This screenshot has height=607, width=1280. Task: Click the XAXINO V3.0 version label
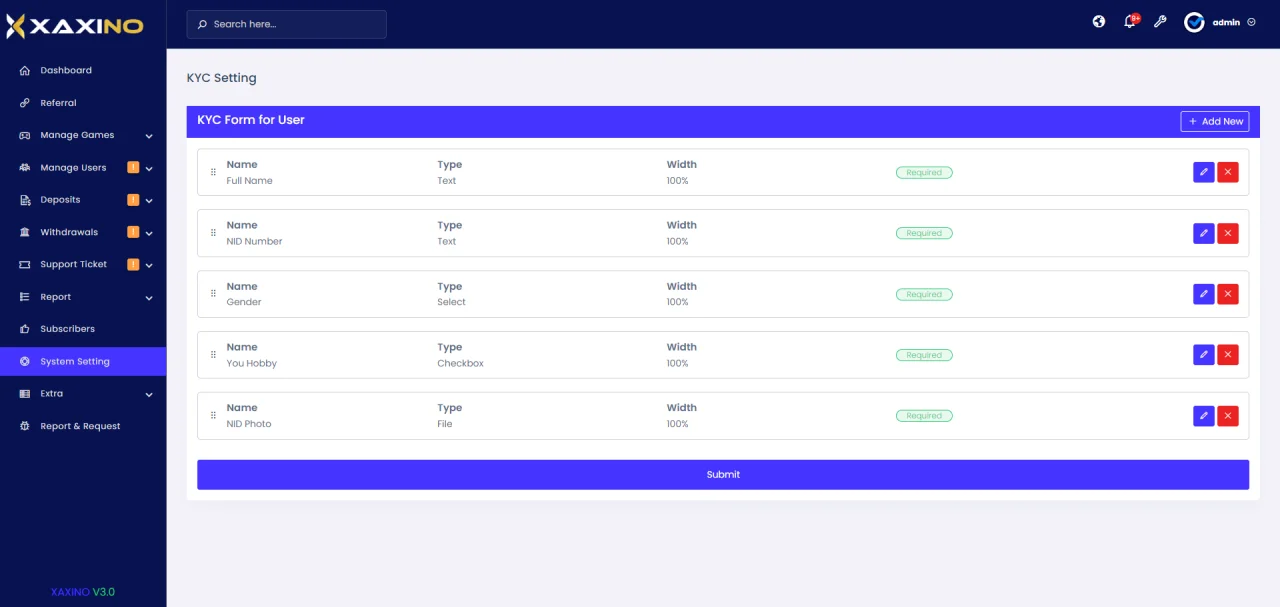pos(83,592)
